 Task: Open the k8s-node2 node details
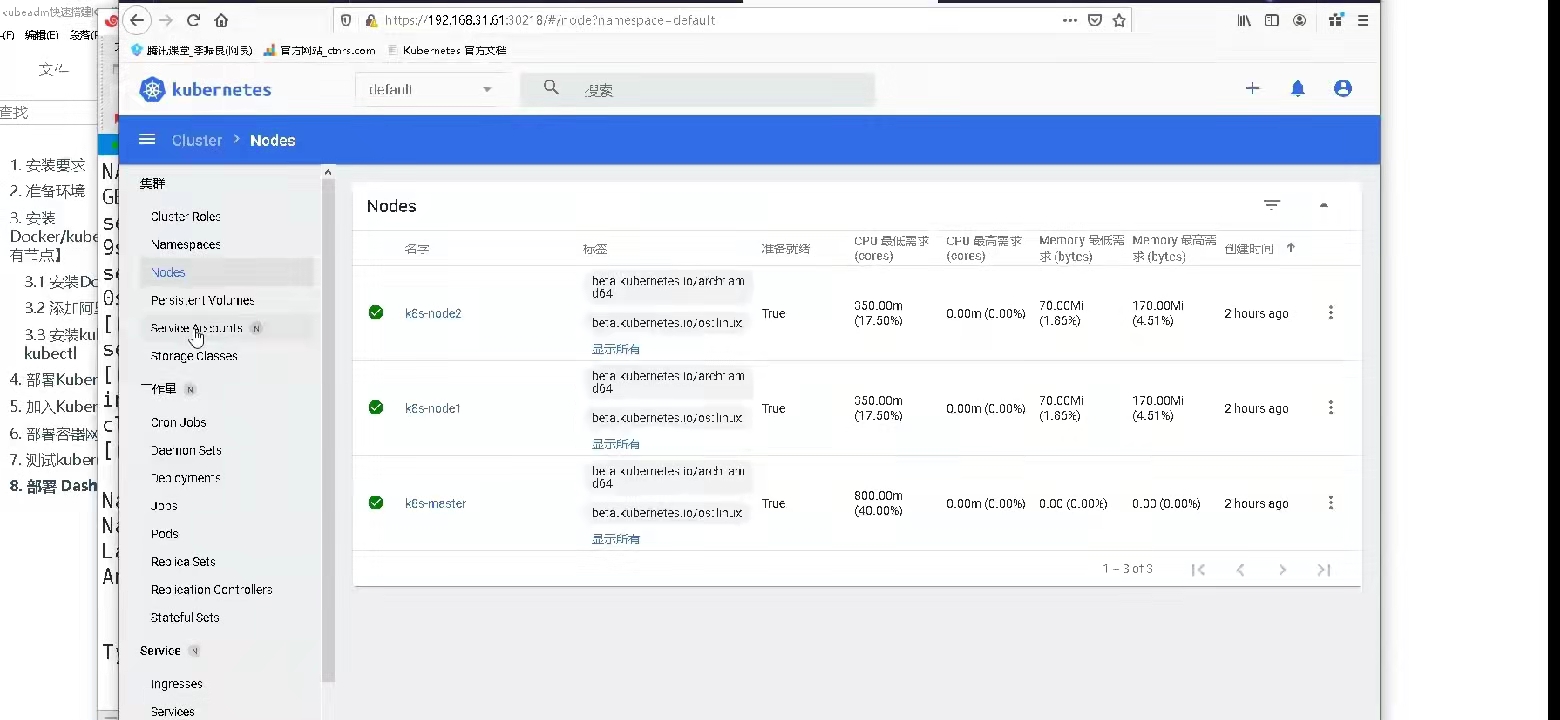(433, 313)
